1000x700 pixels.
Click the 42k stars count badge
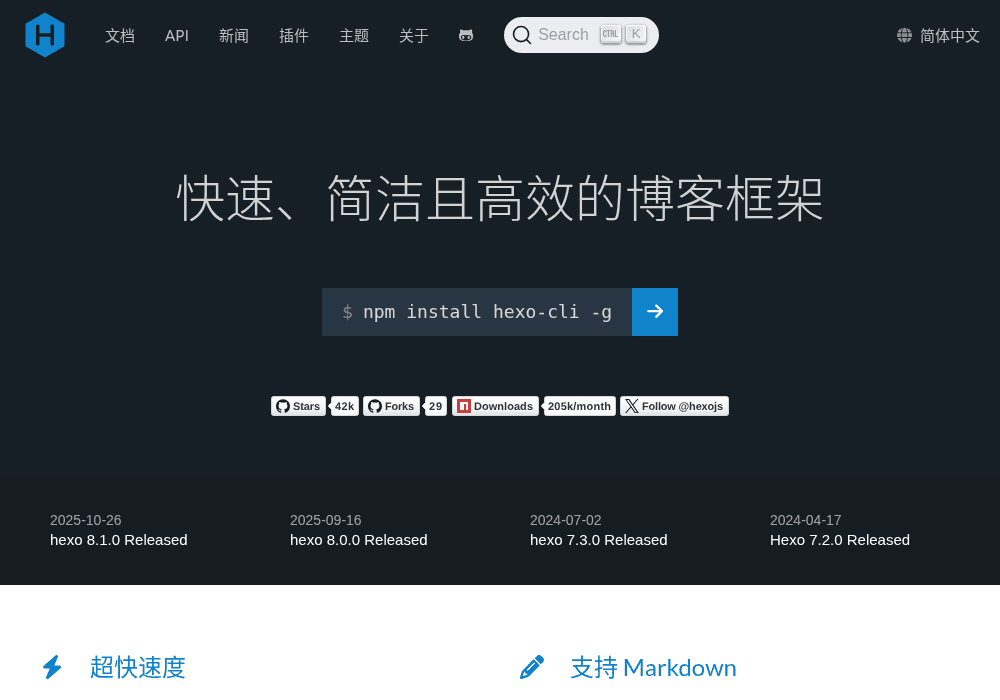coord(344,406)
